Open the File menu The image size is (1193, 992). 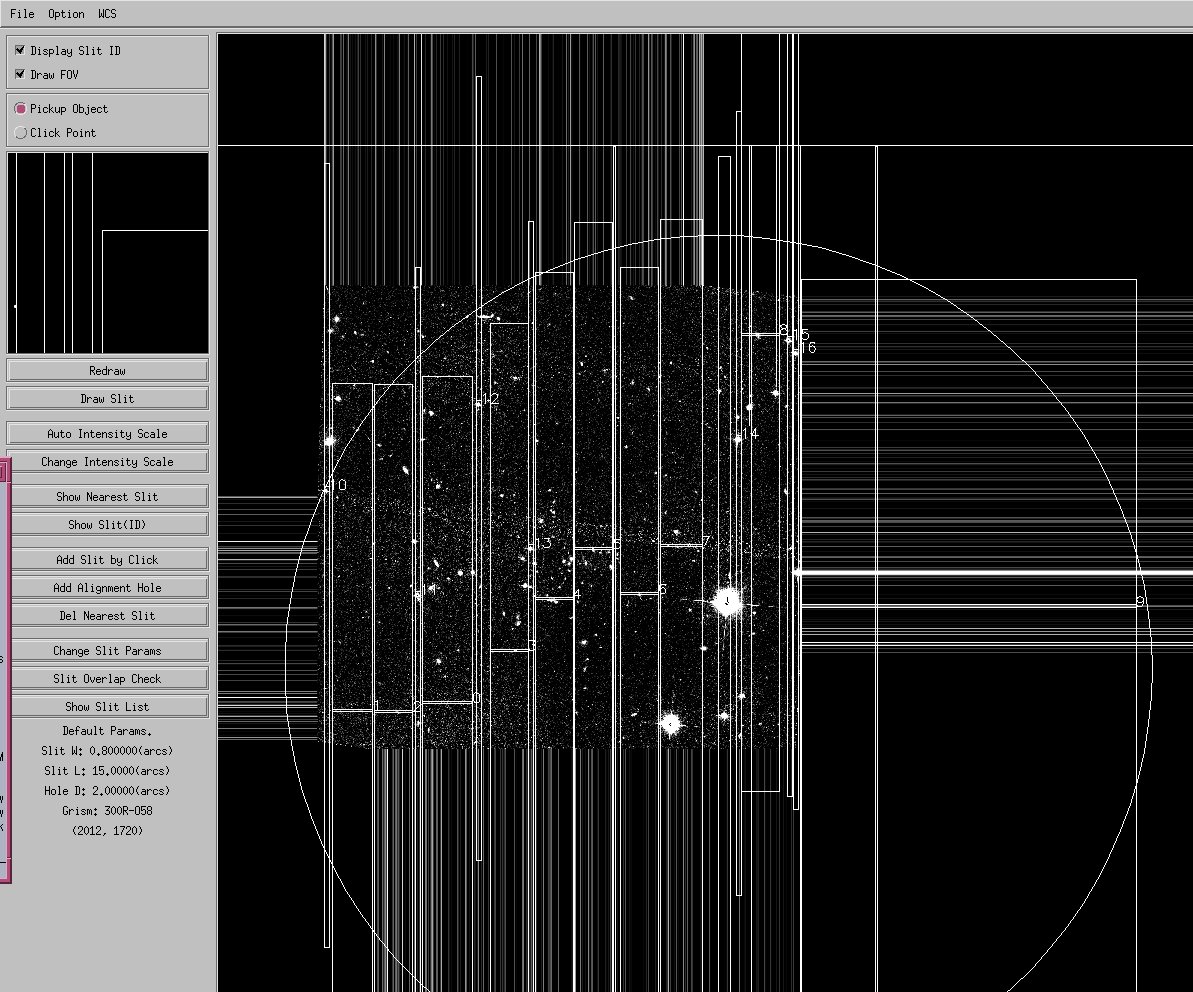(x=22, y=14)
